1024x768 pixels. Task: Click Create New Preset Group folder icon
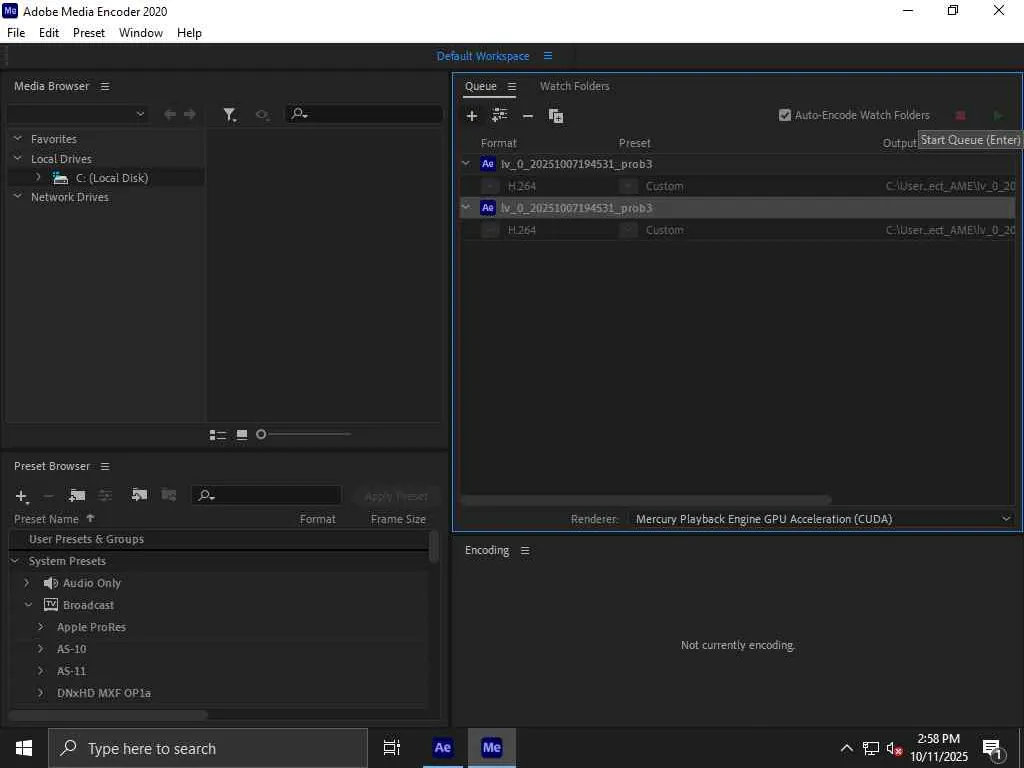point(77,496)
